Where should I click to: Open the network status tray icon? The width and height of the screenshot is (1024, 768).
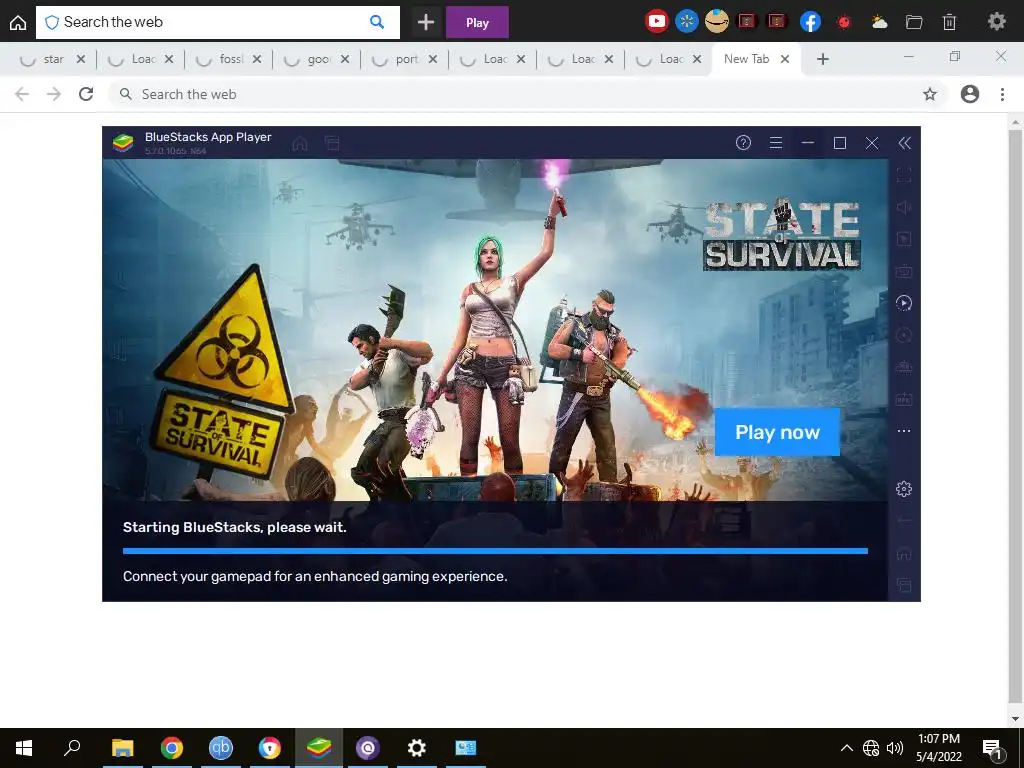pos(871,748)
